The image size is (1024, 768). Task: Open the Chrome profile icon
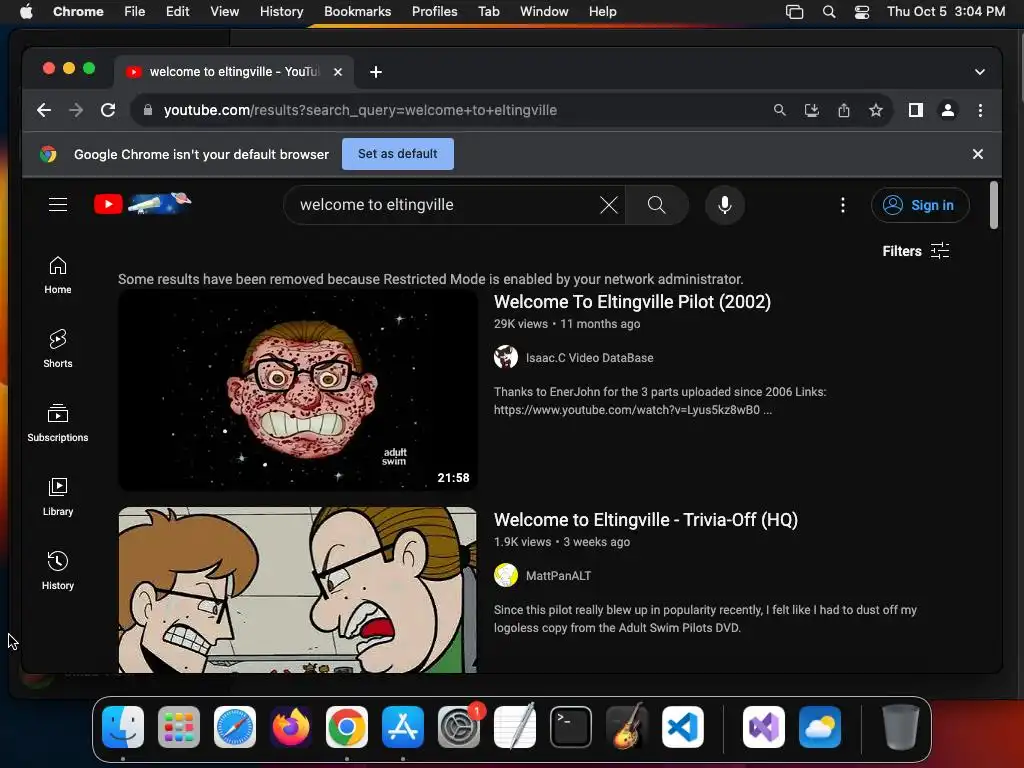coord(948,110)
